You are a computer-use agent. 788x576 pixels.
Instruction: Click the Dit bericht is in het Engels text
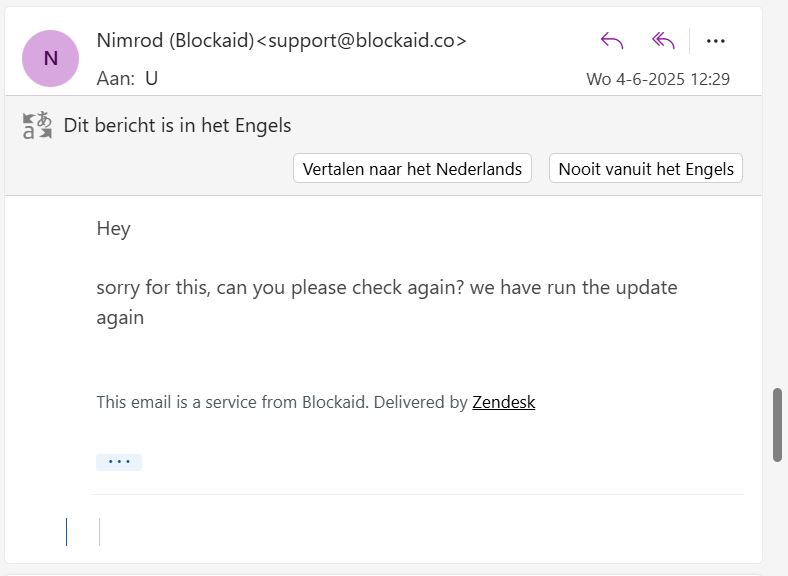pos(177,125)
